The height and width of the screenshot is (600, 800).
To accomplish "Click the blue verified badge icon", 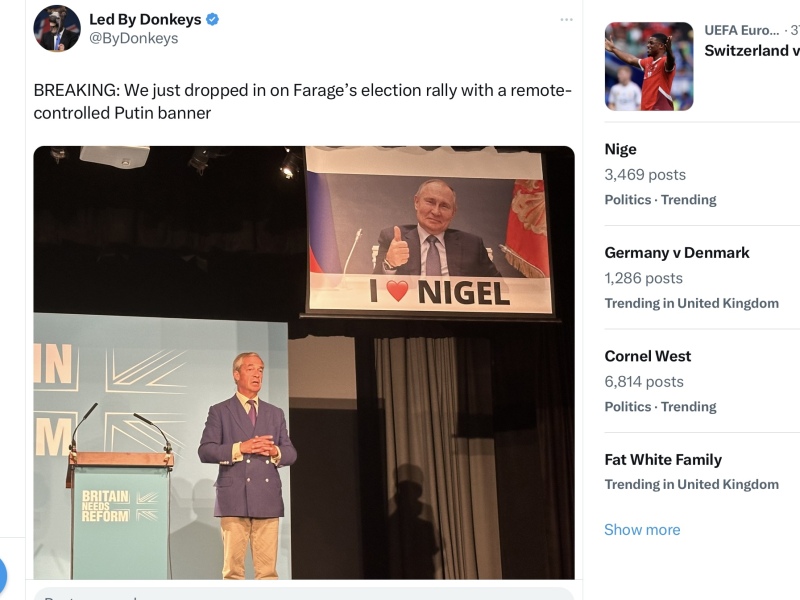I will [x=213, y=19].
